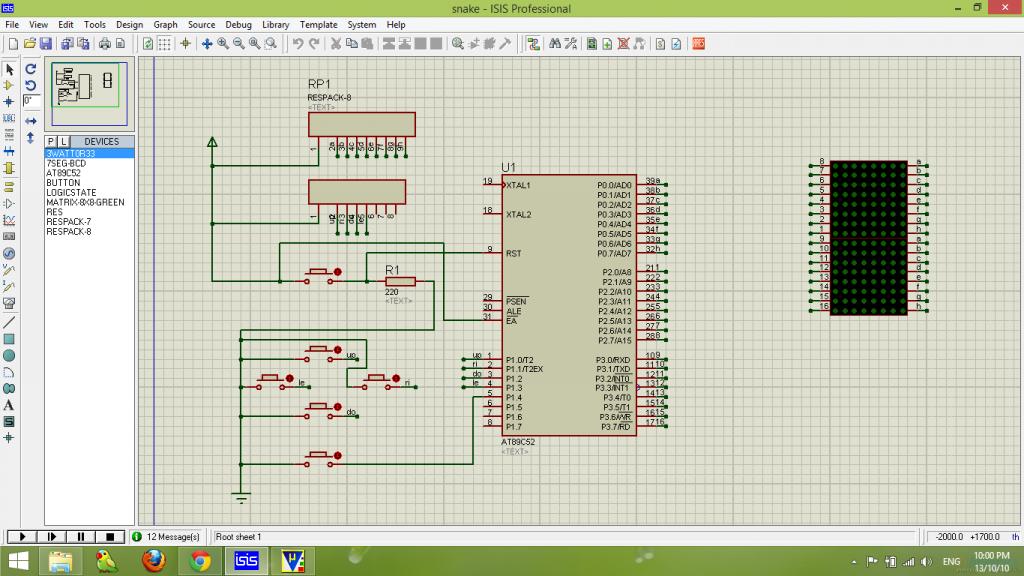Click the P pick devices button

(x=50, y=142)
